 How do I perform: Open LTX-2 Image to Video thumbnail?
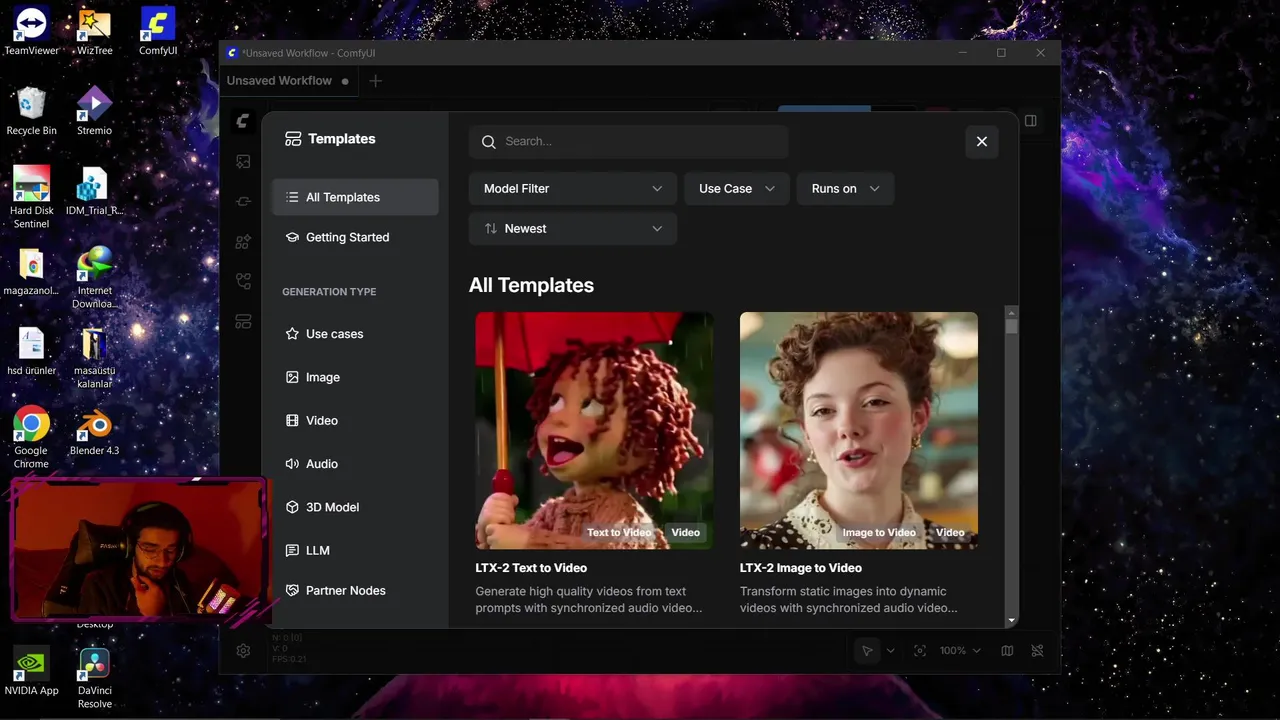click(x=859, y=430)
